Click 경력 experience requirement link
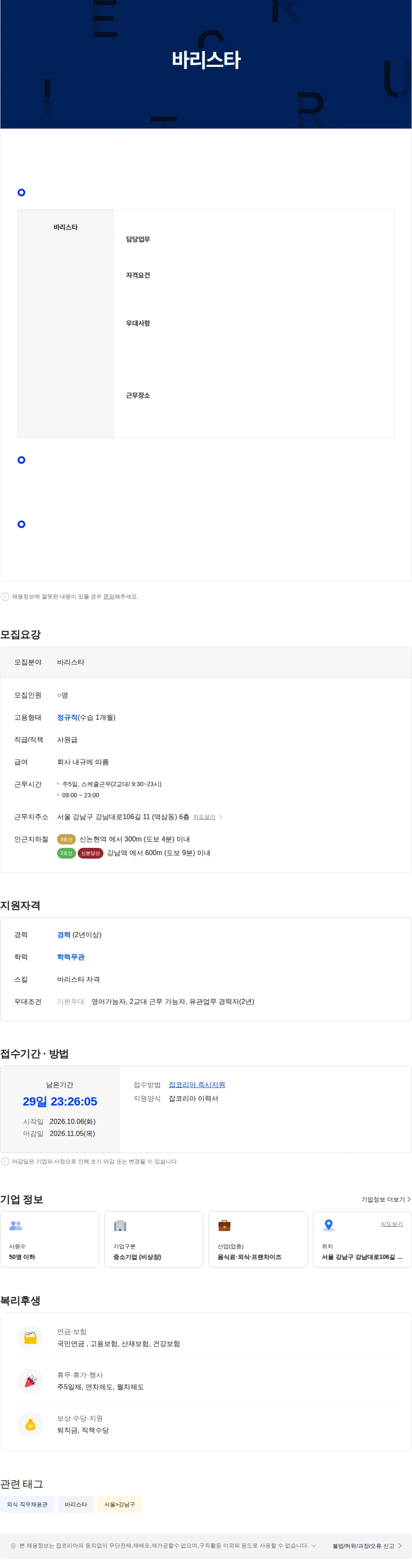Screen dimensions: 412x1568 tap(64, 935)
